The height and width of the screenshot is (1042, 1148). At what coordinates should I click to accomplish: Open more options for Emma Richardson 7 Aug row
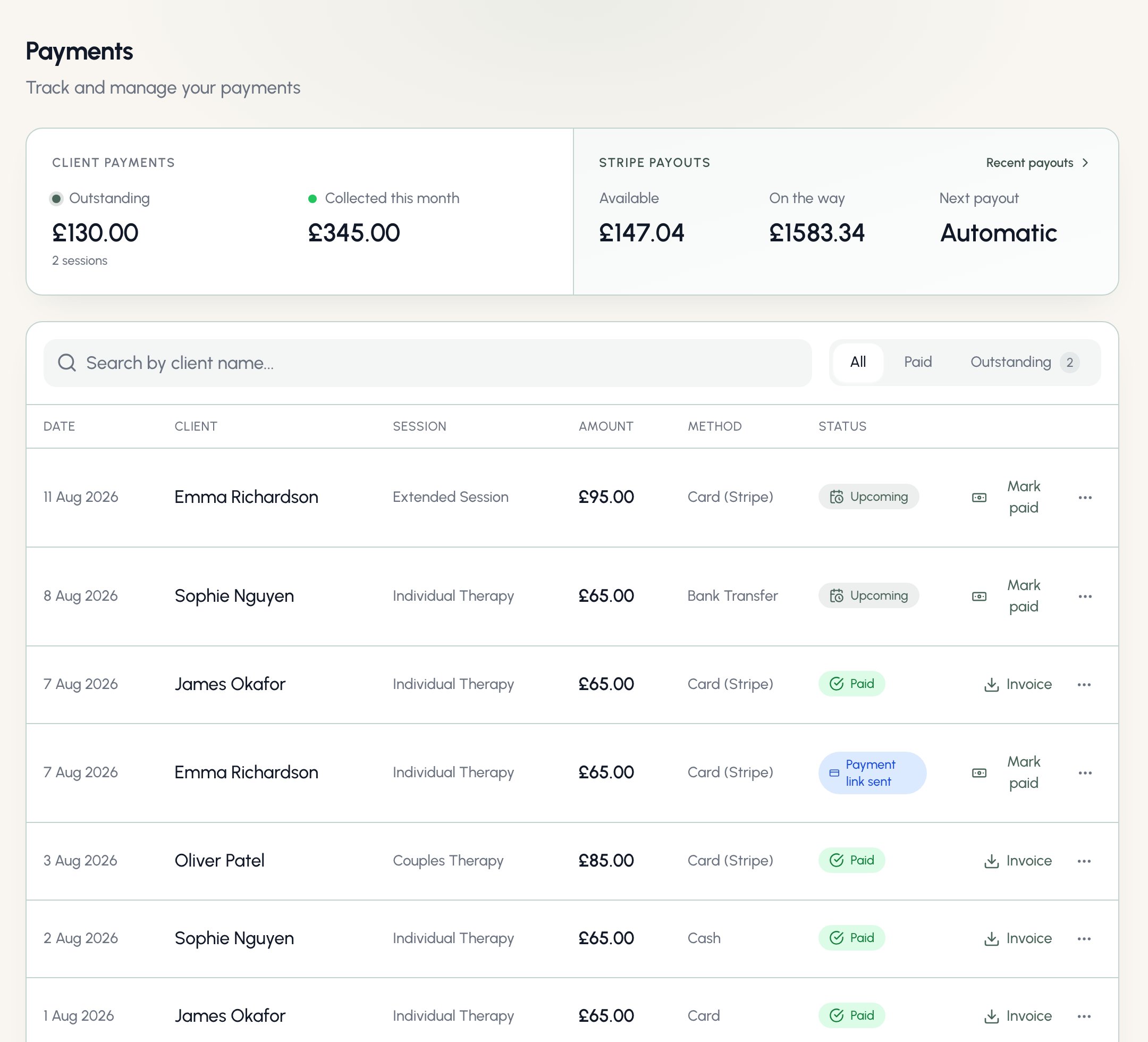pyautogui.click(x=1085, y=773)
